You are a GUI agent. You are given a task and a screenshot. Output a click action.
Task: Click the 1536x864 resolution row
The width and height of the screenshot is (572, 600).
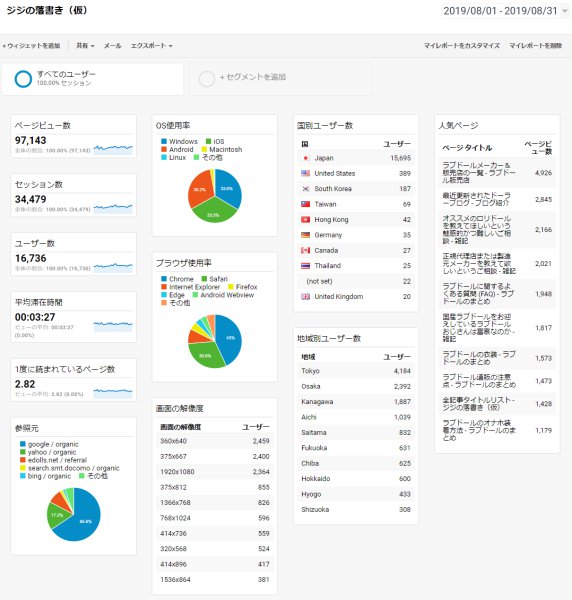point(215,579)
